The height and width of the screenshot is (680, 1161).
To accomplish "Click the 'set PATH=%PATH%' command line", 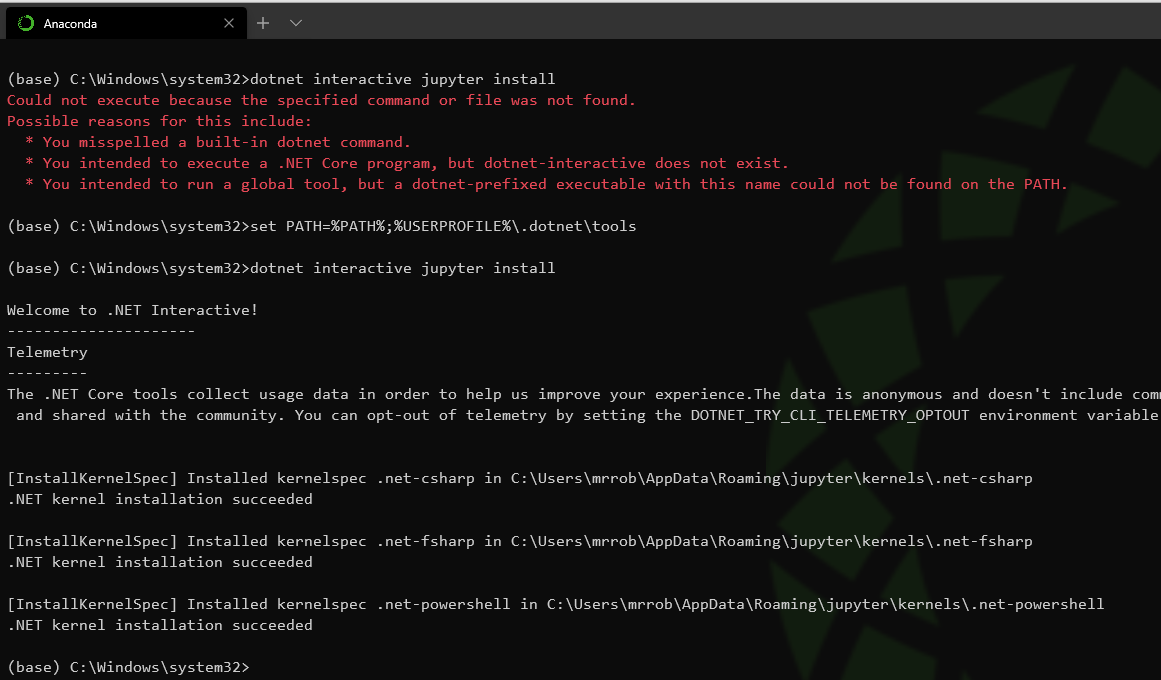I will tap(443, 226).
